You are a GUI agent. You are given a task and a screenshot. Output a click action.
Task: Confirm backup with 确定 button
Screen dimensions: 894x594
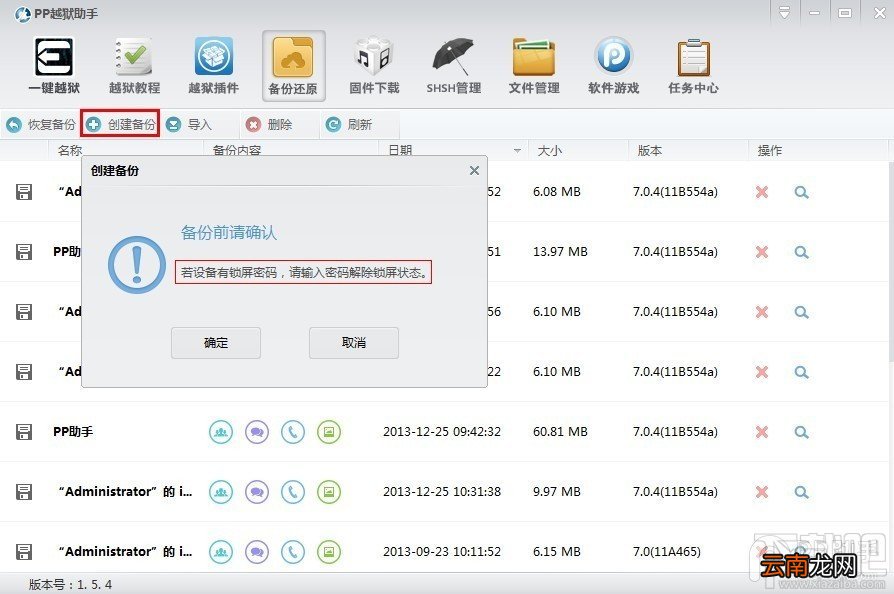pyautogui.click(x=216, y=343)
